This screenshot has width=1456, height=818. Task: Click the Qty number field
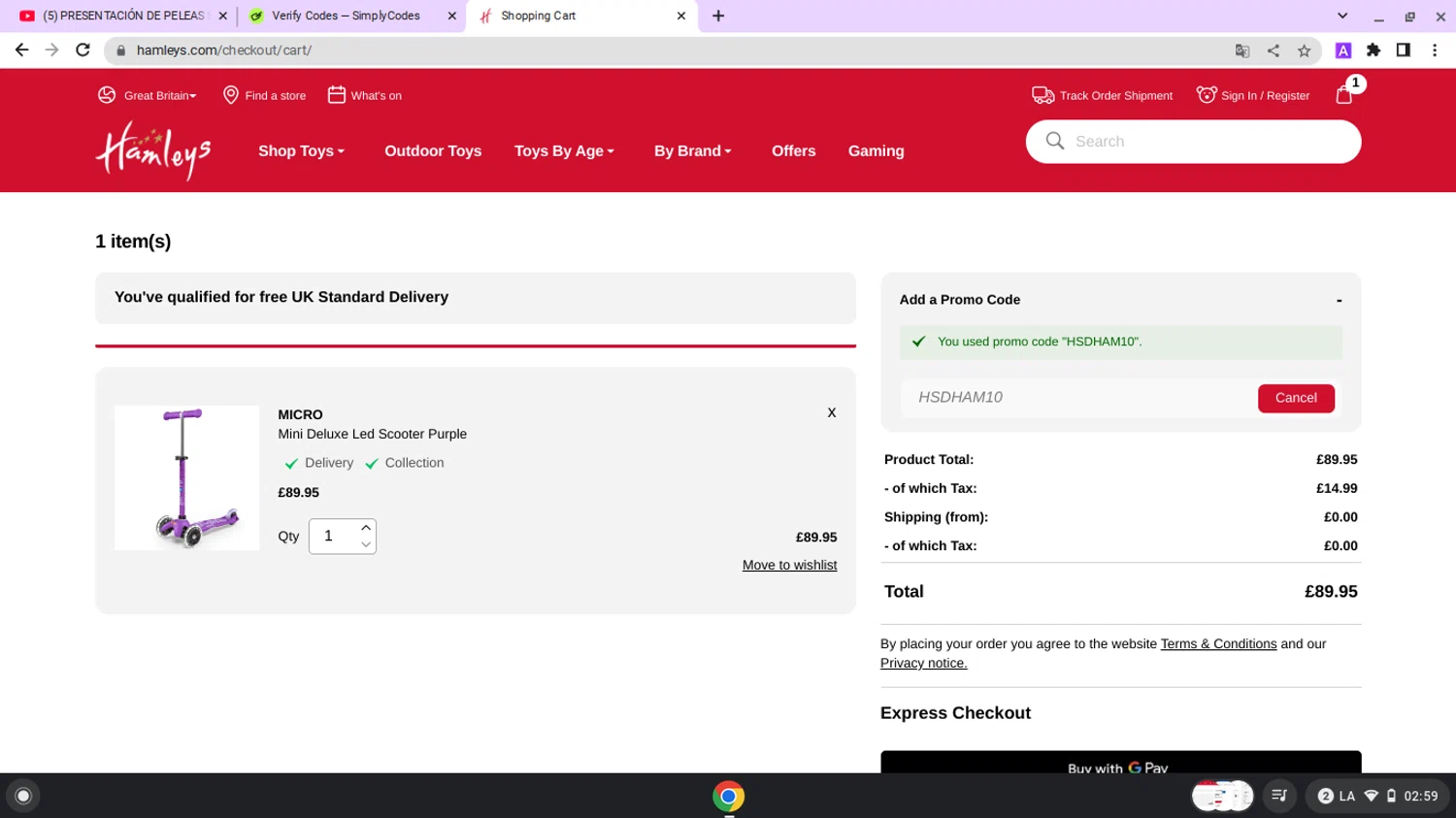333,537
